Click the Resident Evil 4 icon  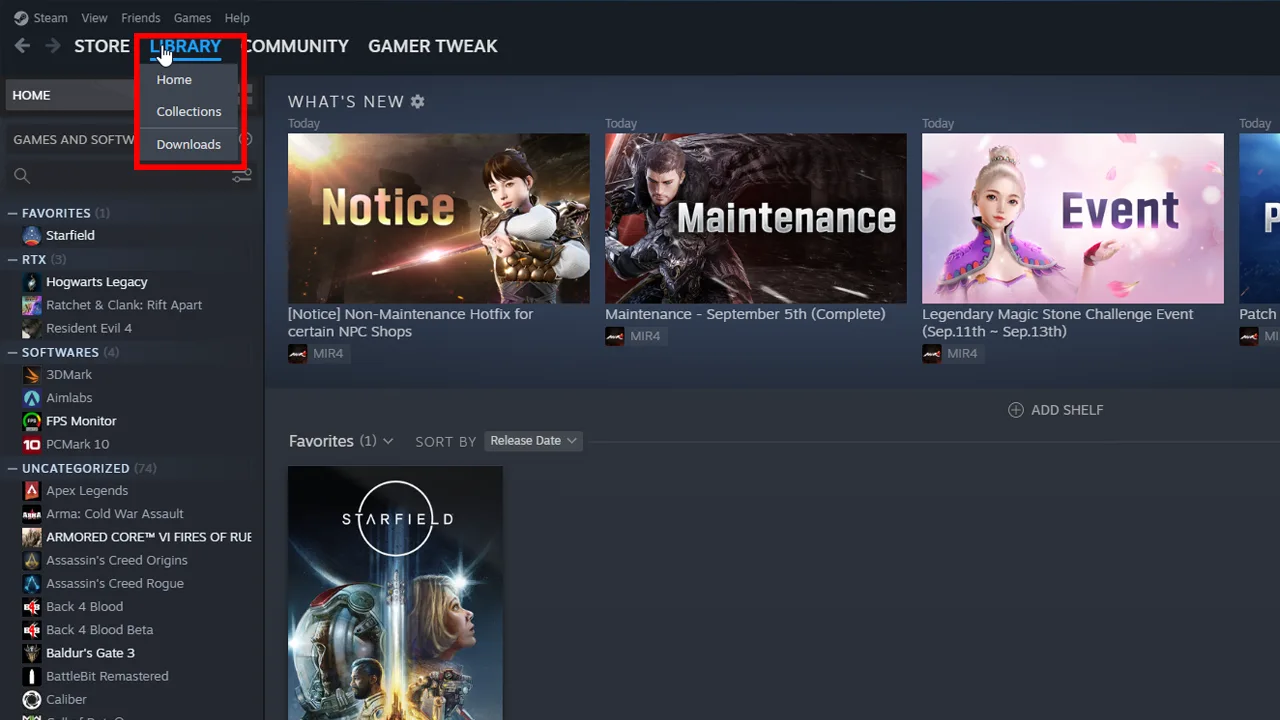click(32, 328)
